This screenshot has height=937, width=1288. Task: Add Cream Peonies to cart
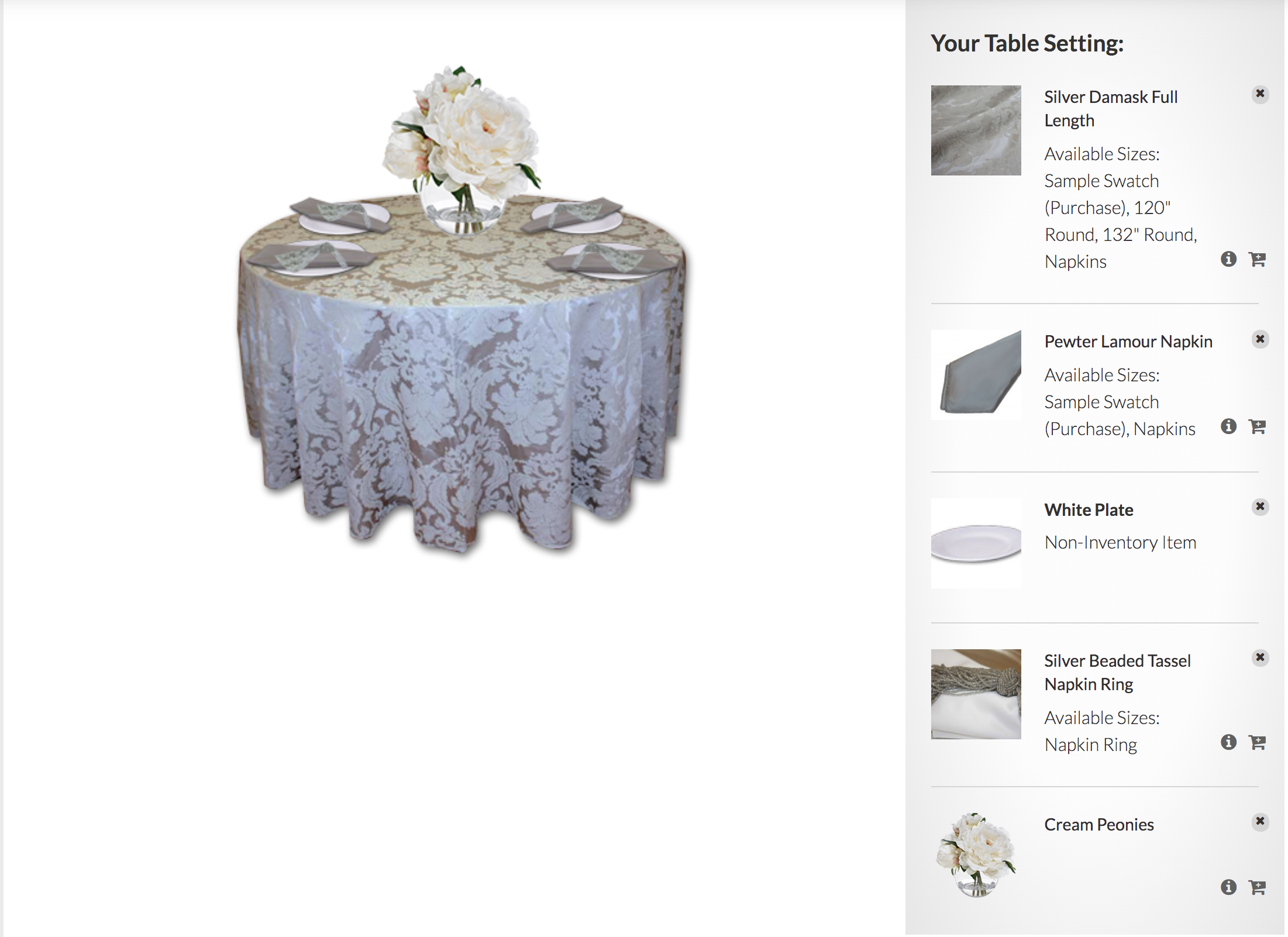1257,887
